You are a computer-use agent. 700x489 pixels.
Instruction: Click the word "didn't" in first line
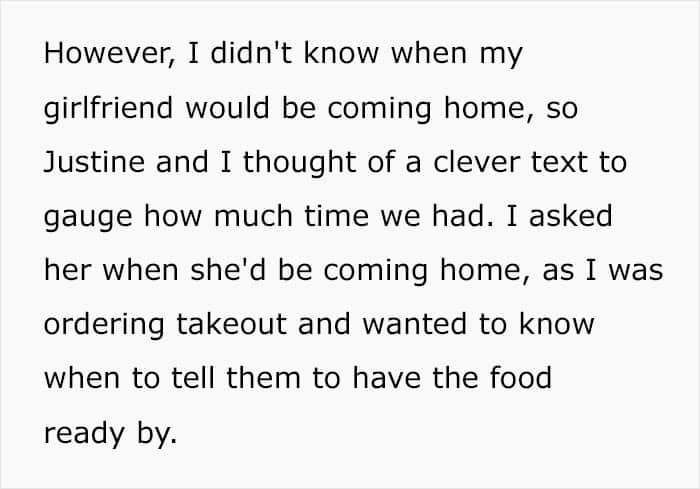pyautogui.click(x=251, y=53)
